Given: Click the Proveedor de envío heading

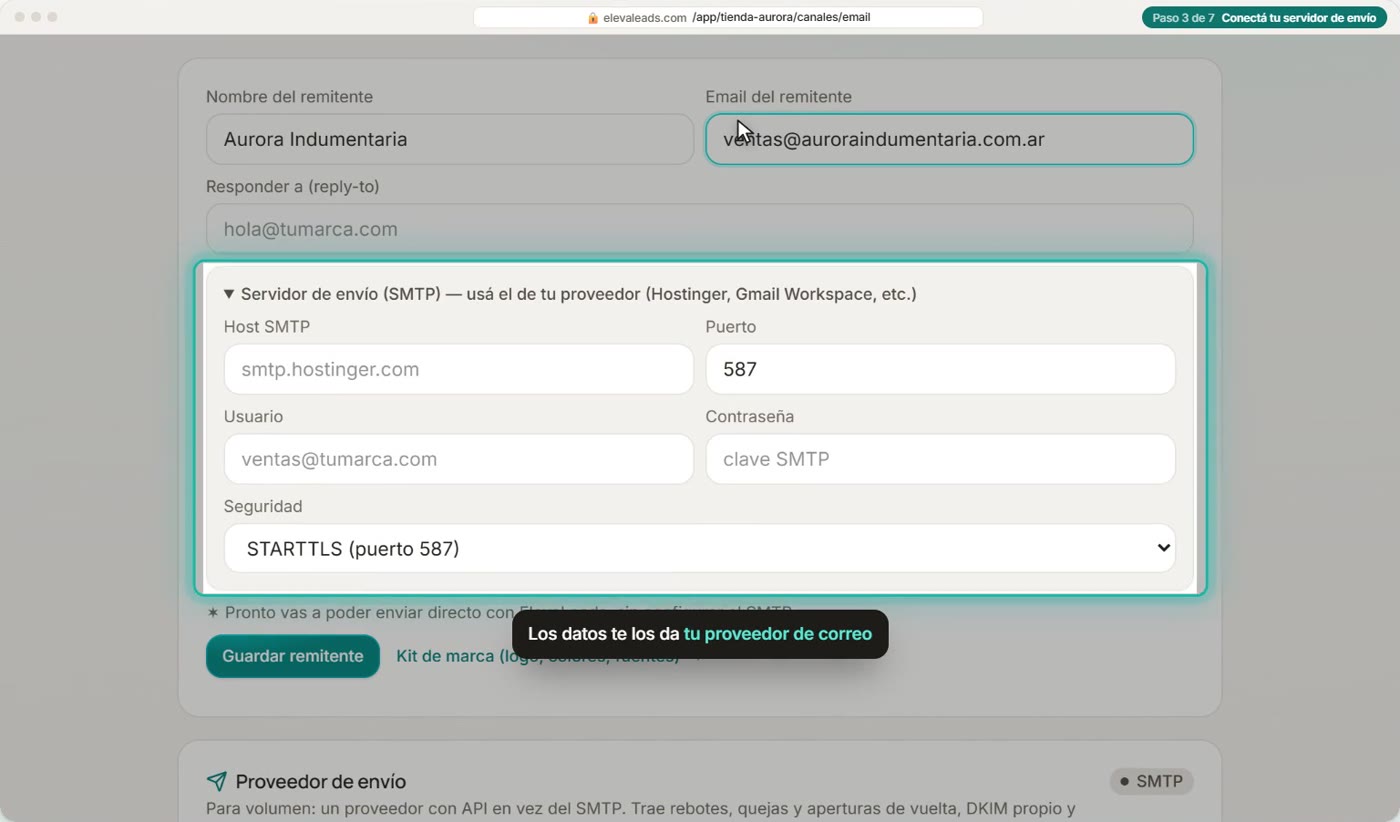Looking at the screenshot, I should [321, 781].
